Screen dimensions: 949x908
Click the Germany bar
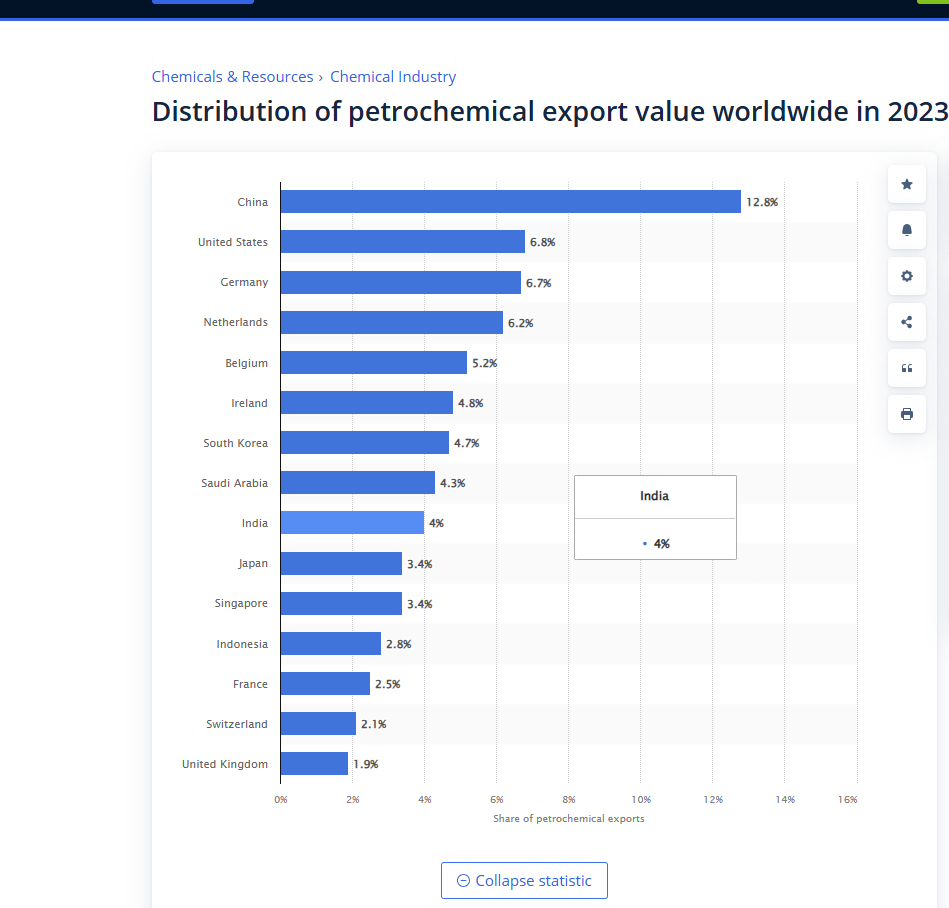(401, 282)
